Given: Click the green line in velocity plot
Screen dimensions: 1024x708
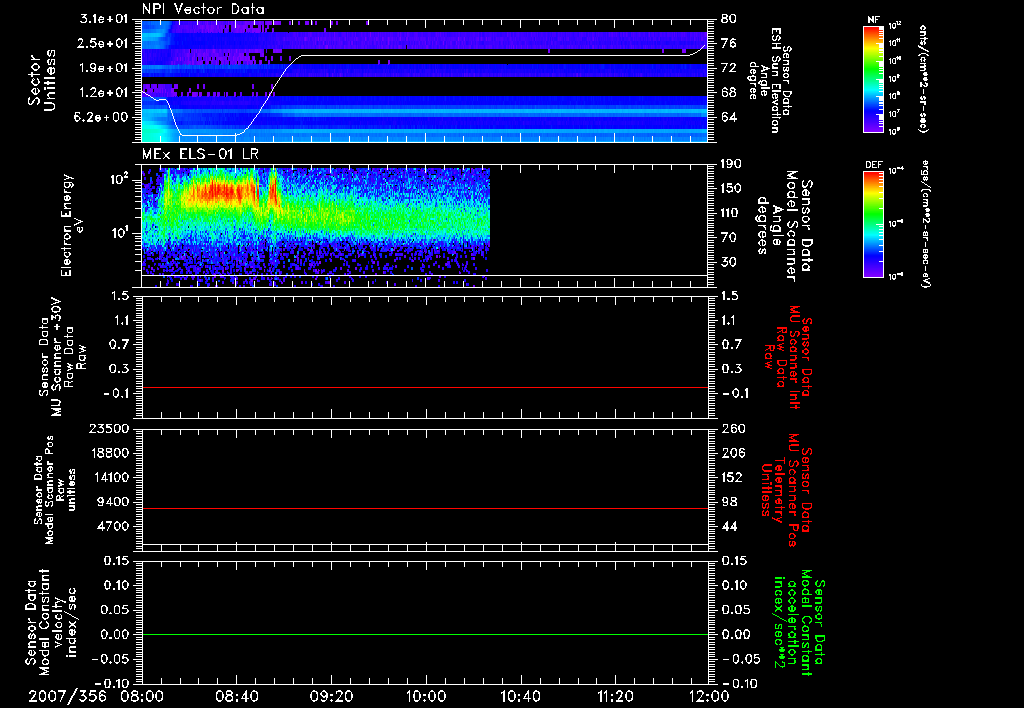Looking at the screenshot, I should [424, 634].
